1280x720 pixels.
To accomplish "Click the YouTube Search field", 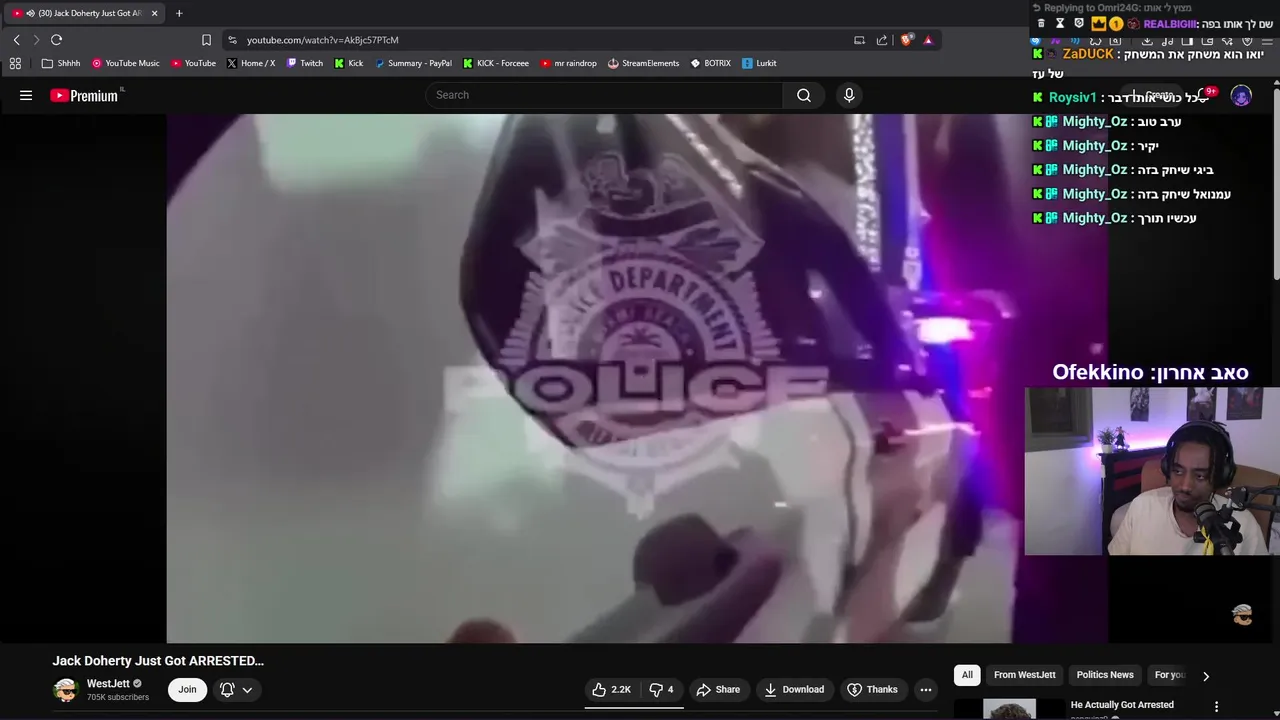I will (605, 95).
